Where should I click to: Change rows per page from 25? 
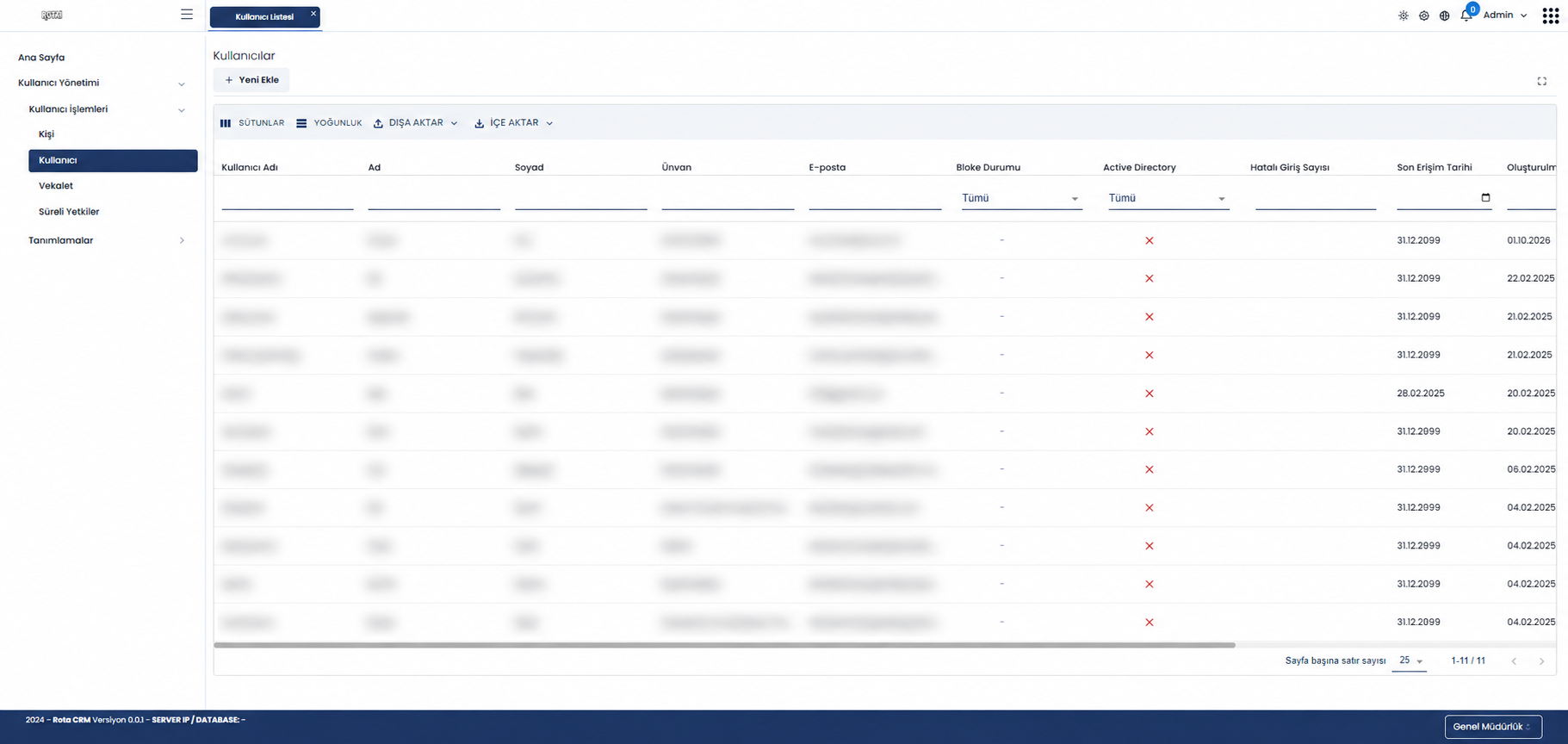(x=1410, y=660)
